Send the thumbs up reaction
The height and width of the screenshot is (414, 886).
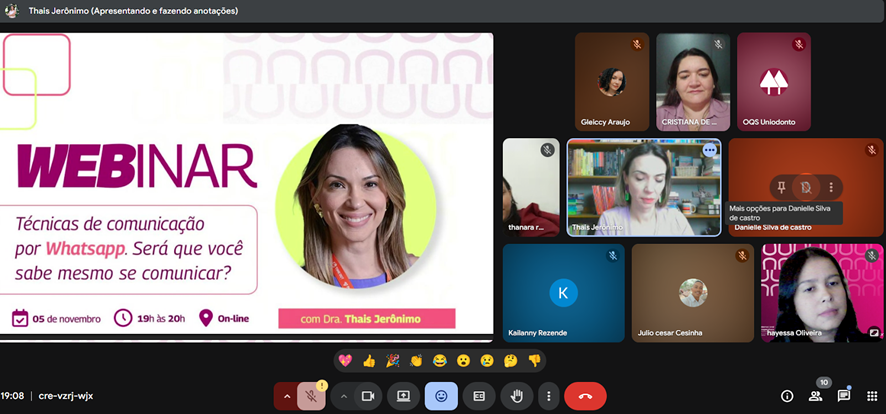point(369,360)
